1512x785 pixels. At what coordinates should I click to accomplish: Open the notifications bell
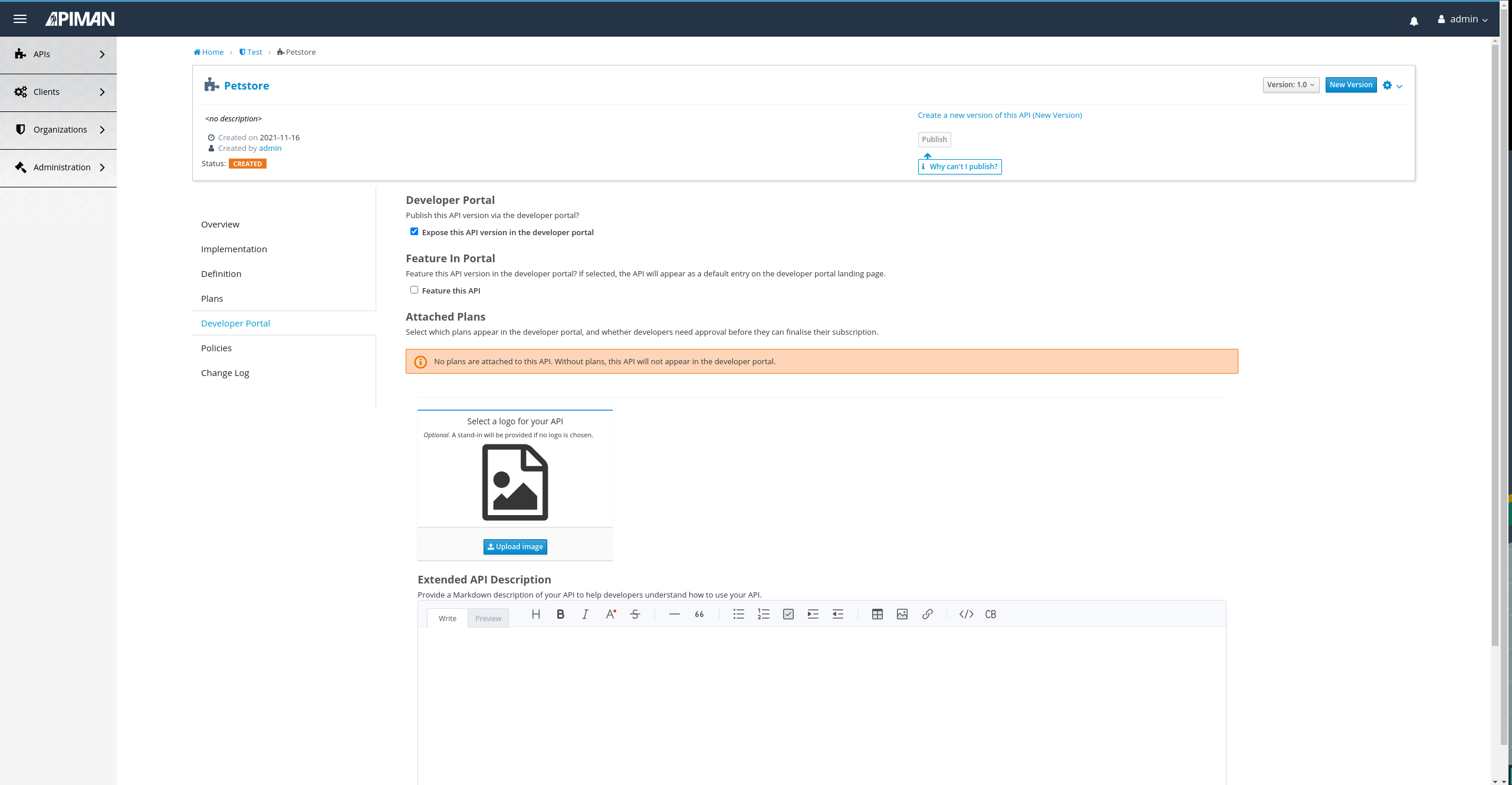[x=1414, y=21]
